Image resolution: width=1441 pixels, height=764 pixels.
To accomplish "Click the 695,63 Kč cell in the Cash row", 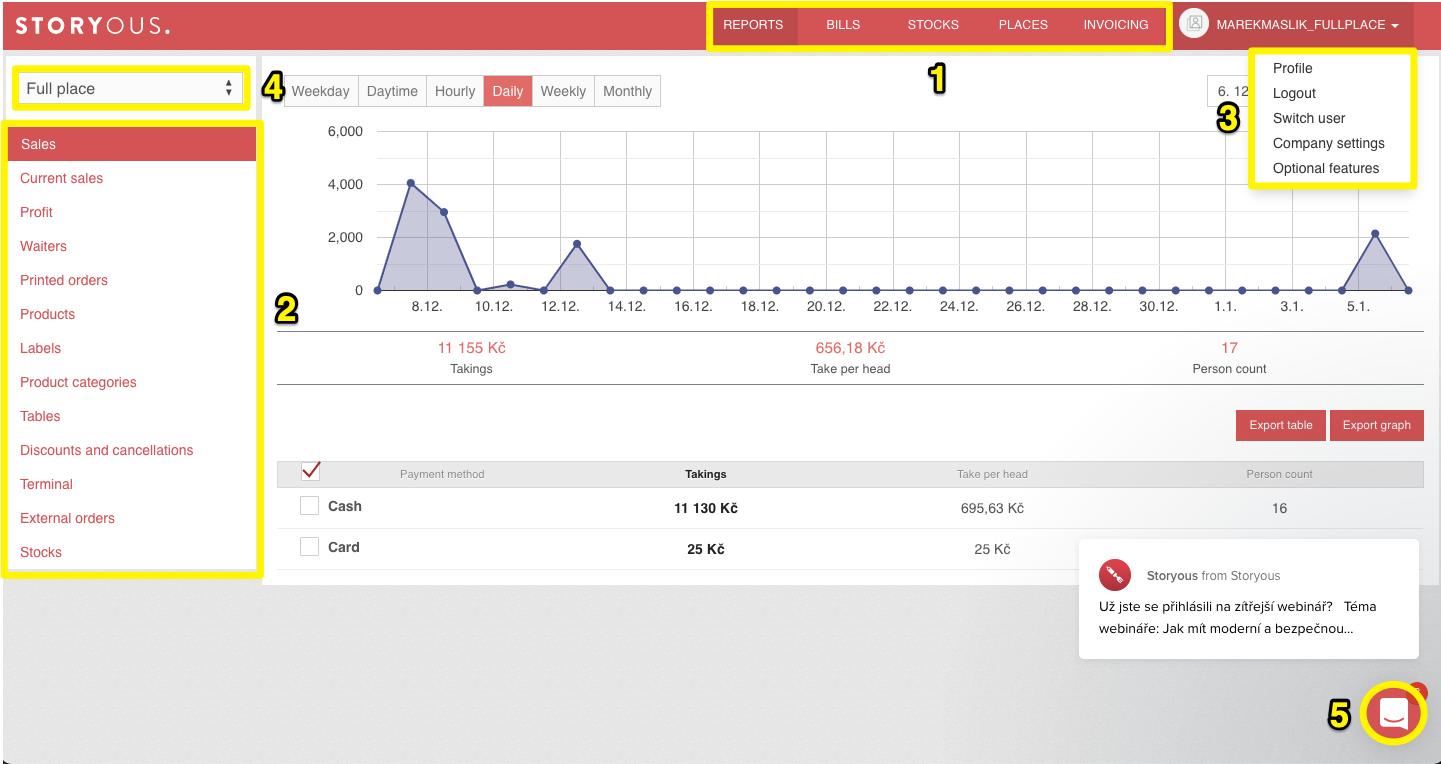I will (992, 508).
